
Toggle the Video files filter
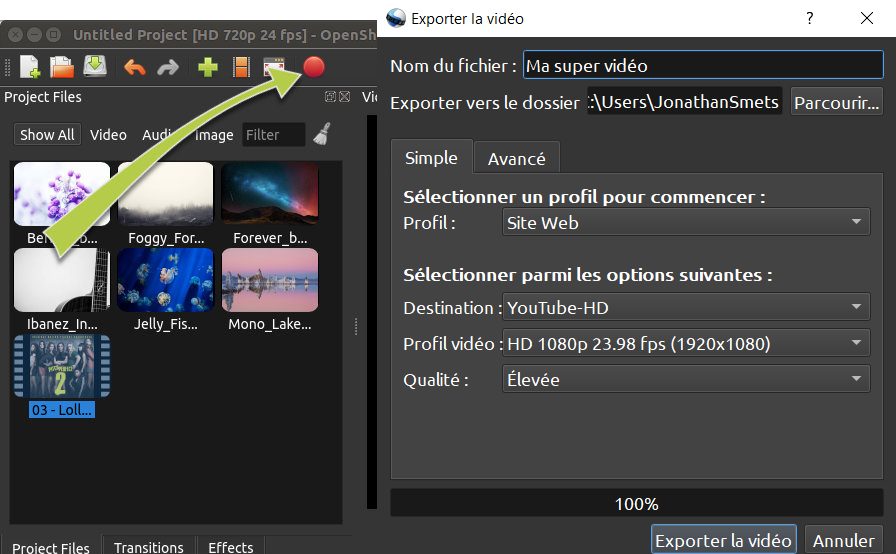108,135
